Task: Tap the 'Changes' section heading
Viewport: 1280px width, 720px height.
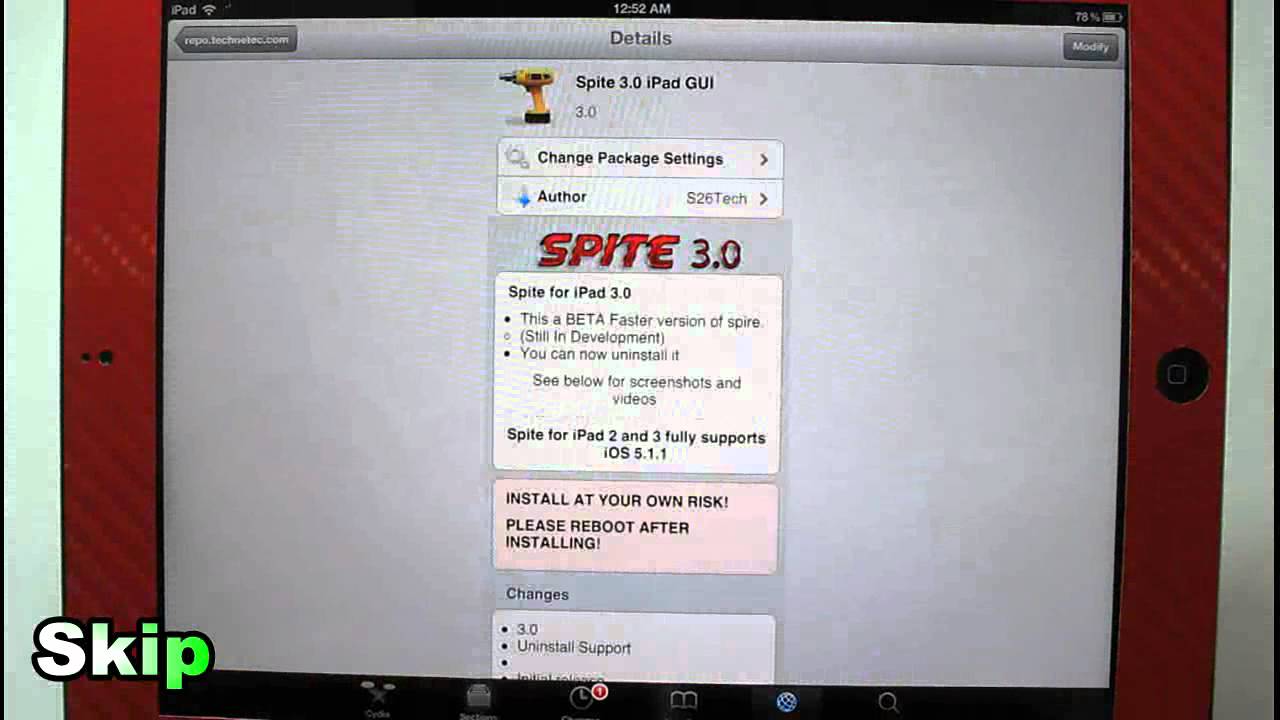Action: [537, 594]
